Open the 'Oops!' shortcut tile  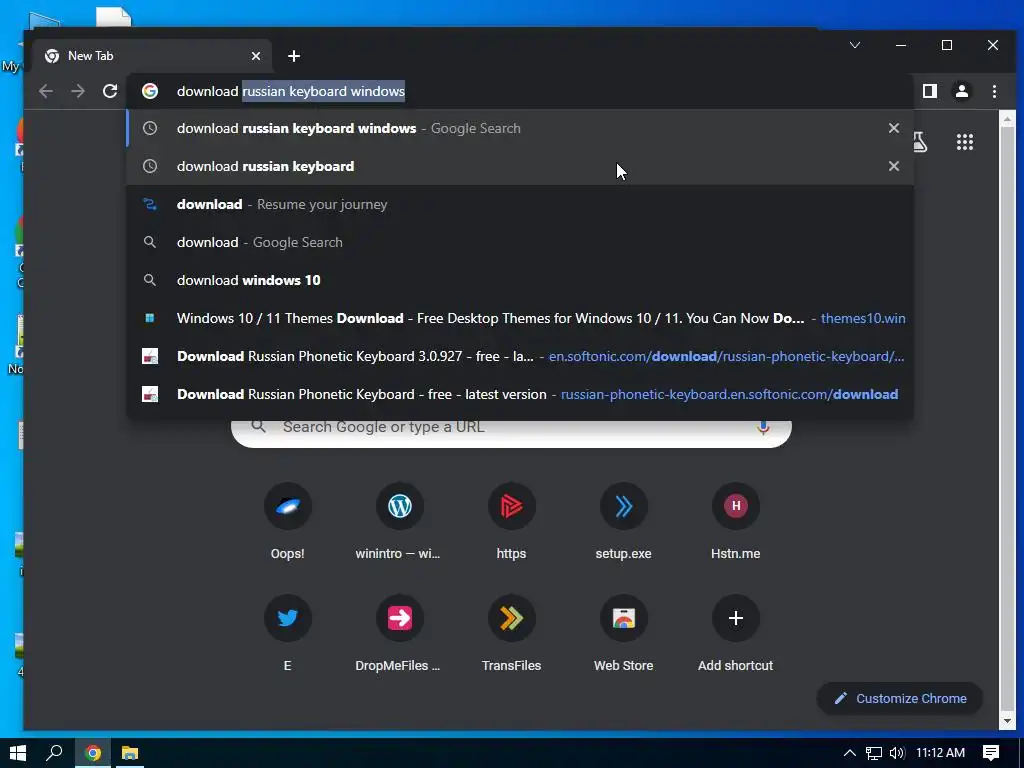coord(287,521)
